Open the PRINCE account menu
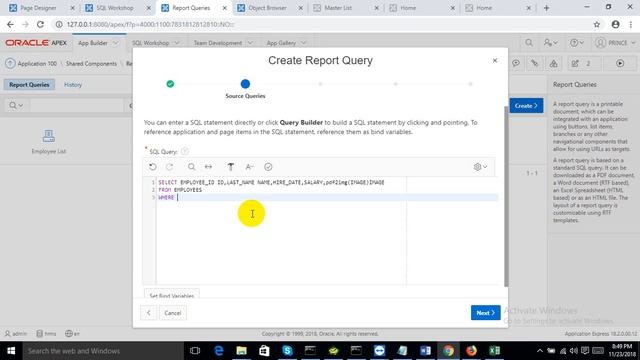Viewport: 640px width, 360px height. tap(616, 43)
